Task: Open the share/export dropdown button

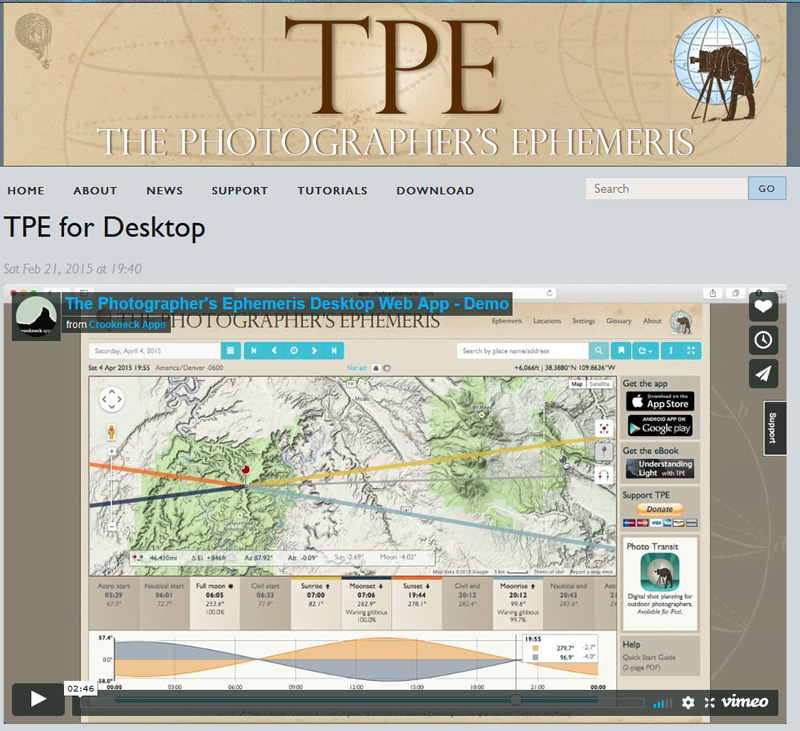Action: click(x=645, y=350)
